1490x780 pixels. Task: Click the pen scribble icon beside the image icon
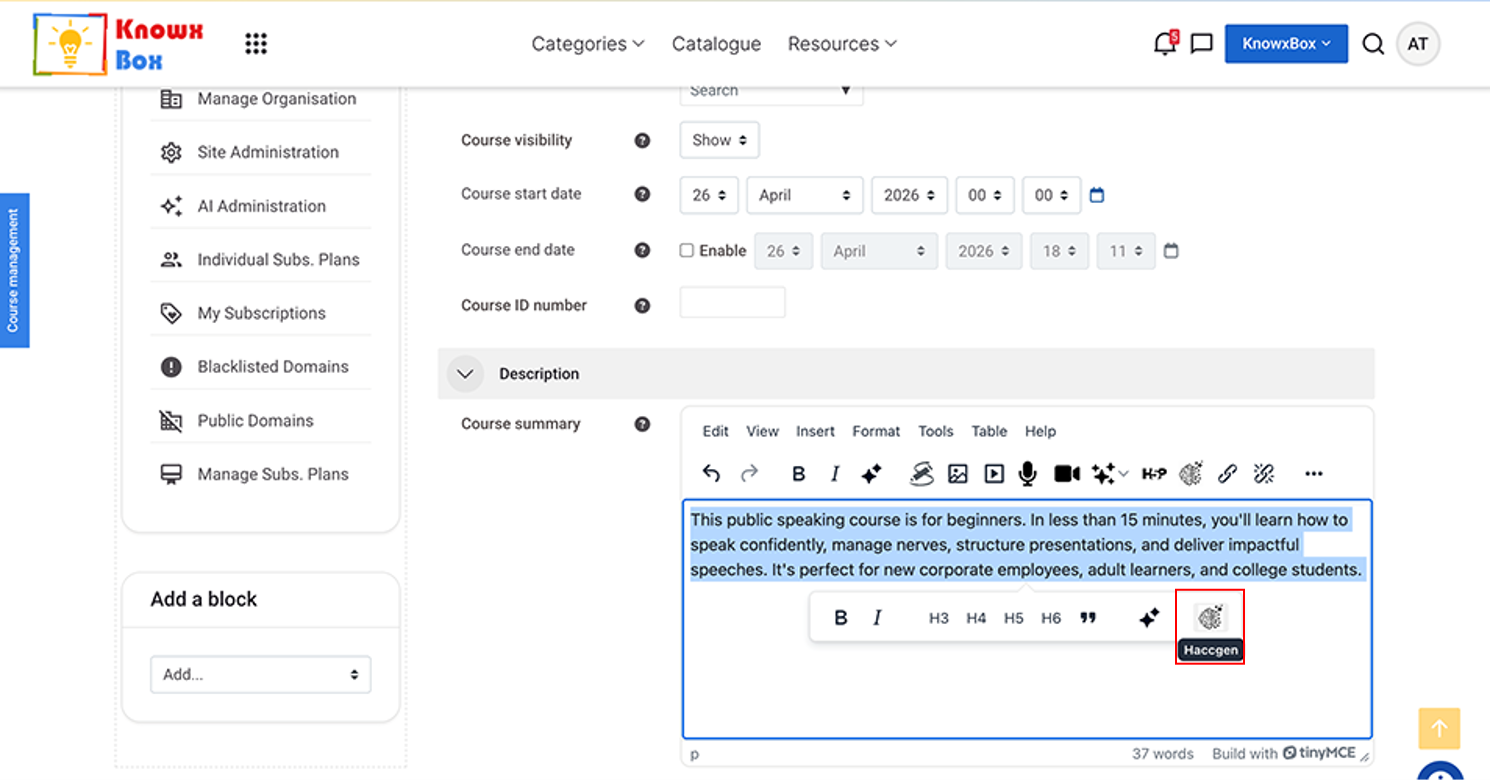(x=921, y=474)
